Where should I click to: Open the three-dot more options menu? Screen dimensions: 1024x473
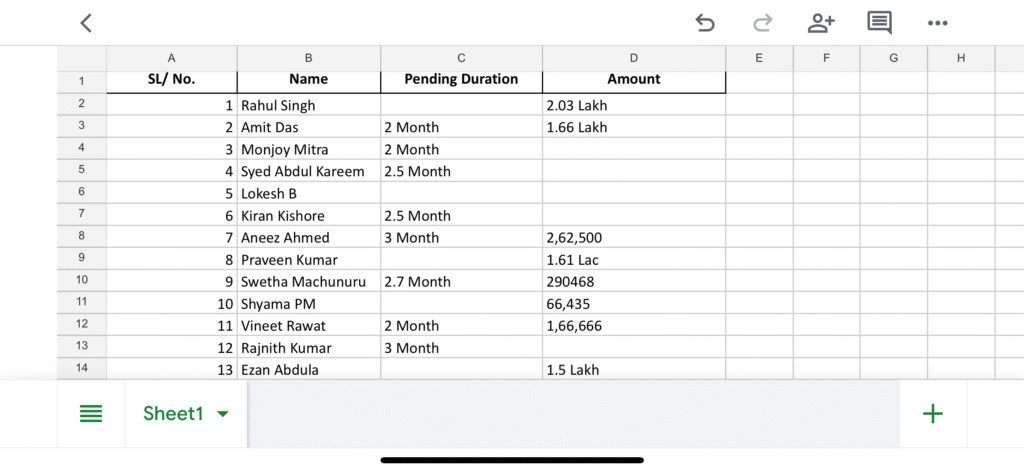tap(937, 23)
